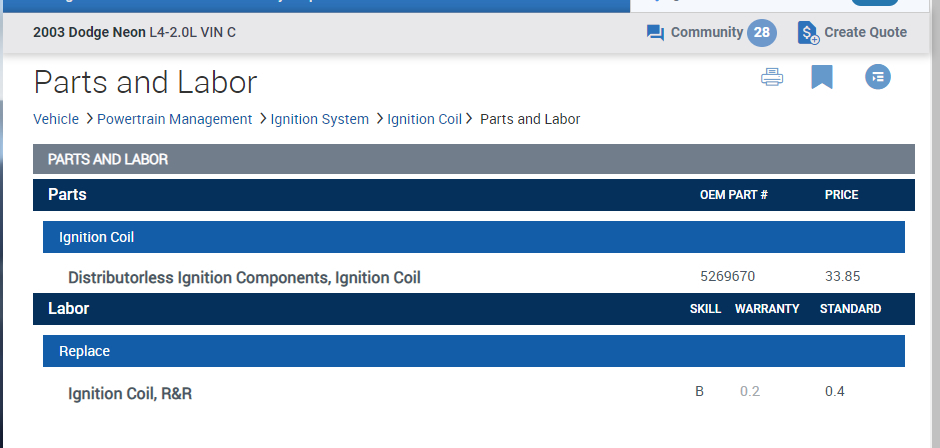Click the Community chat bubbles icon
This screenshot has width=940, height=448.
(655, 32)
